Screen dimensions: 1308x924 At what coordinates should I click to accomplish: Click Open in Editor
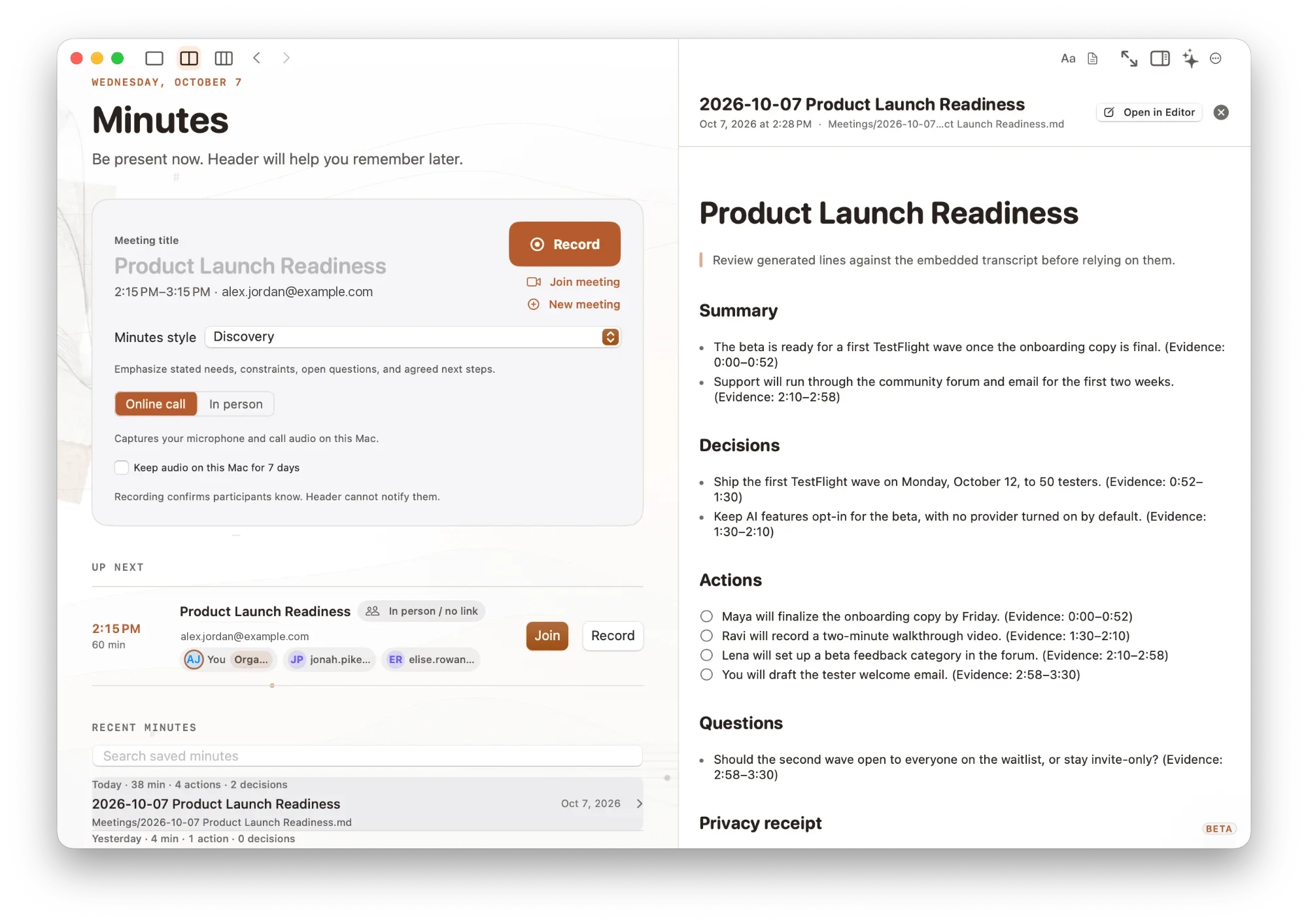pos(1149,112)
